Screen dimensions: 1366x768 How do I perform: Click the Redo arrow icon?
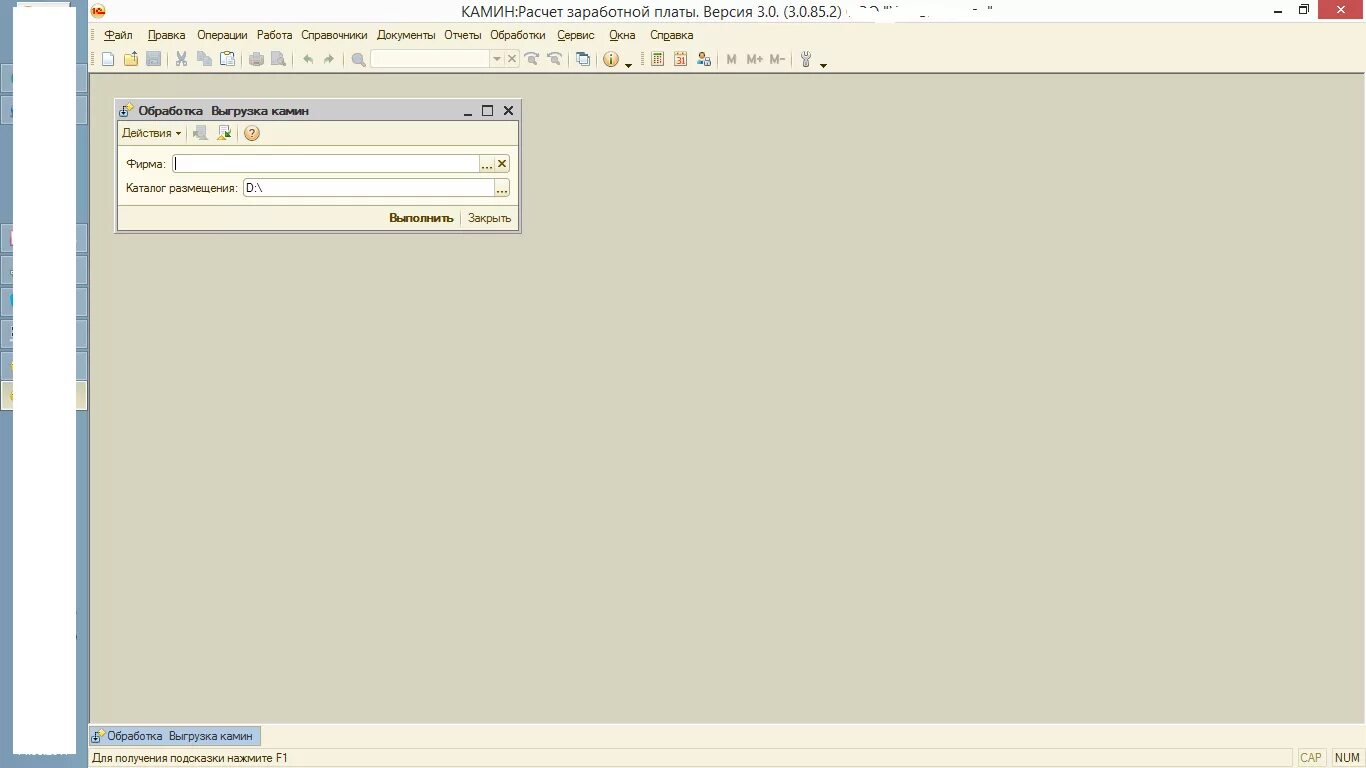tap(329, 59)
